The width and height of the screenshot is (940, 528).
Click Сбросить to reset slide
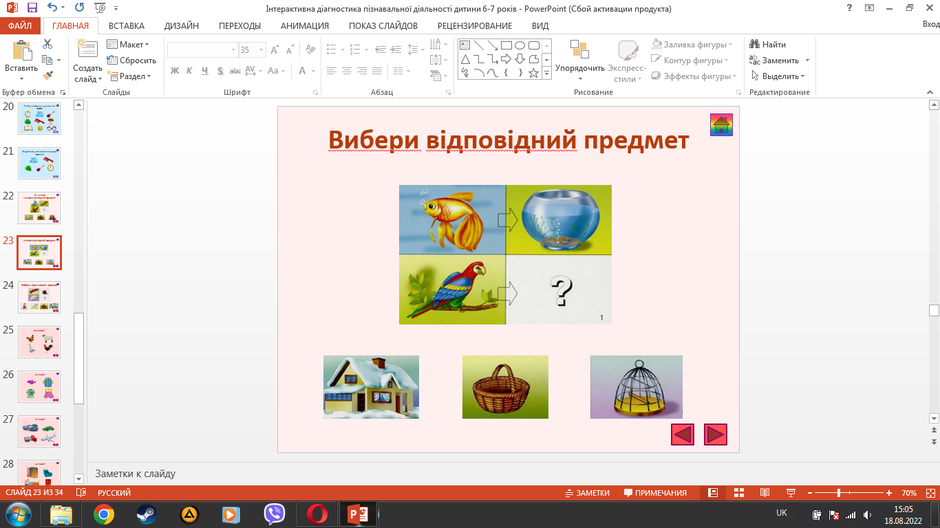[x=131, y=60]
